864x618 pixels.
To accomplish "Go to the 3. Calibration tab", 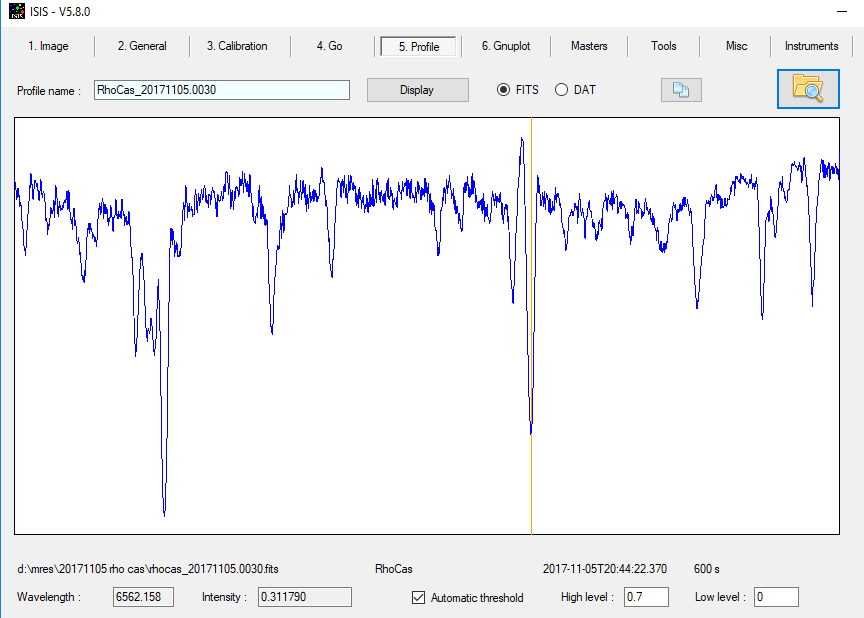I will point(237,46).
